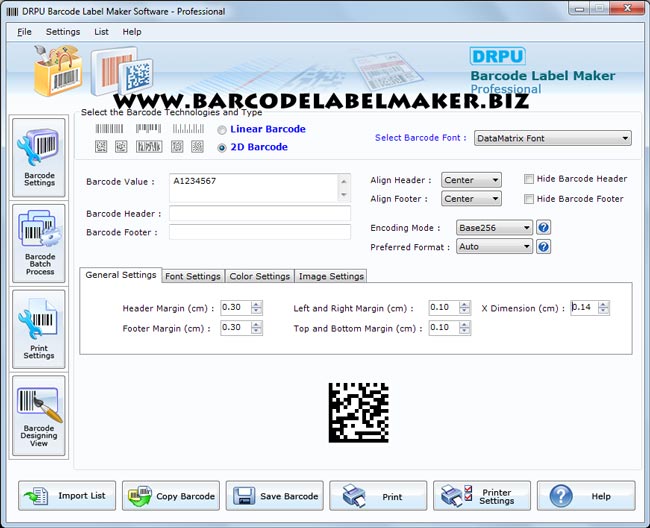This screenshot has width=650, height=528.
Task: Click the Copy Barcode button
Action: click(171, 496)
